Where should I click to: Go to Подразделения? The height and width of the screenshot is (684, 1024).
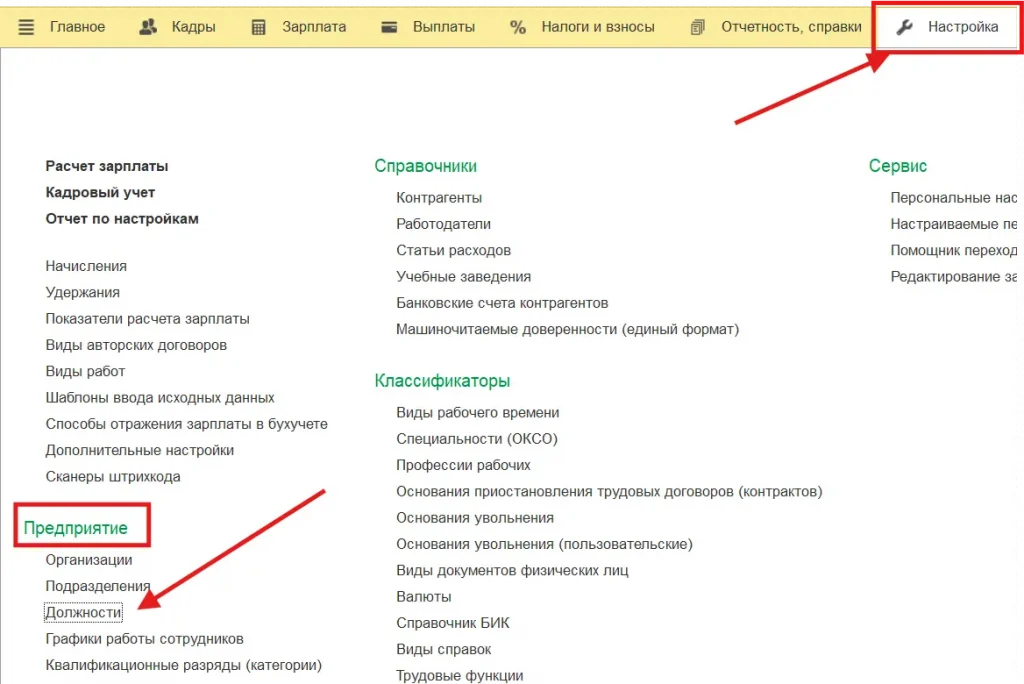(98, 586)
